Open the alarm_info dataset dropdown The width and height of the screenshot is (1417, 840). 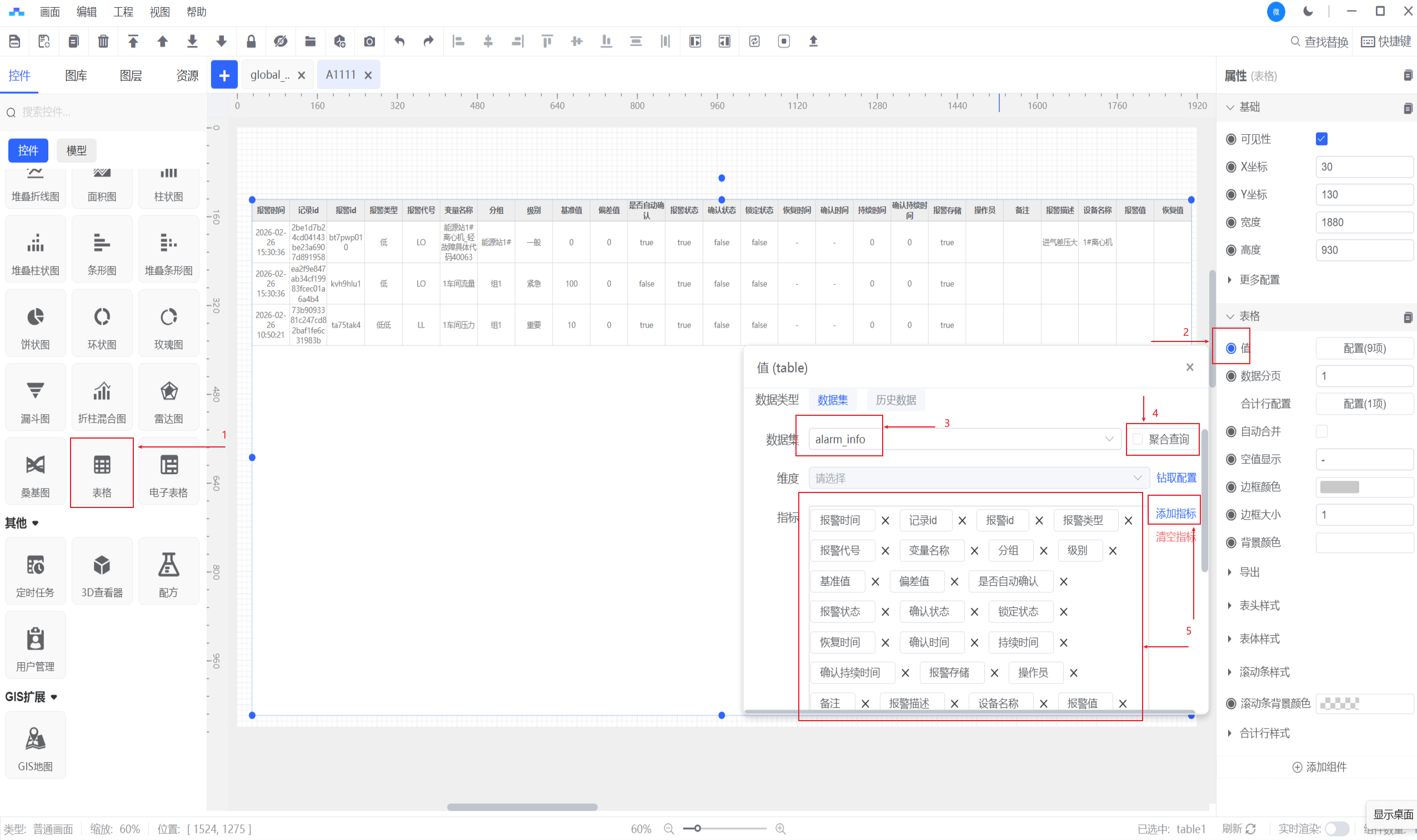[963, 439]
